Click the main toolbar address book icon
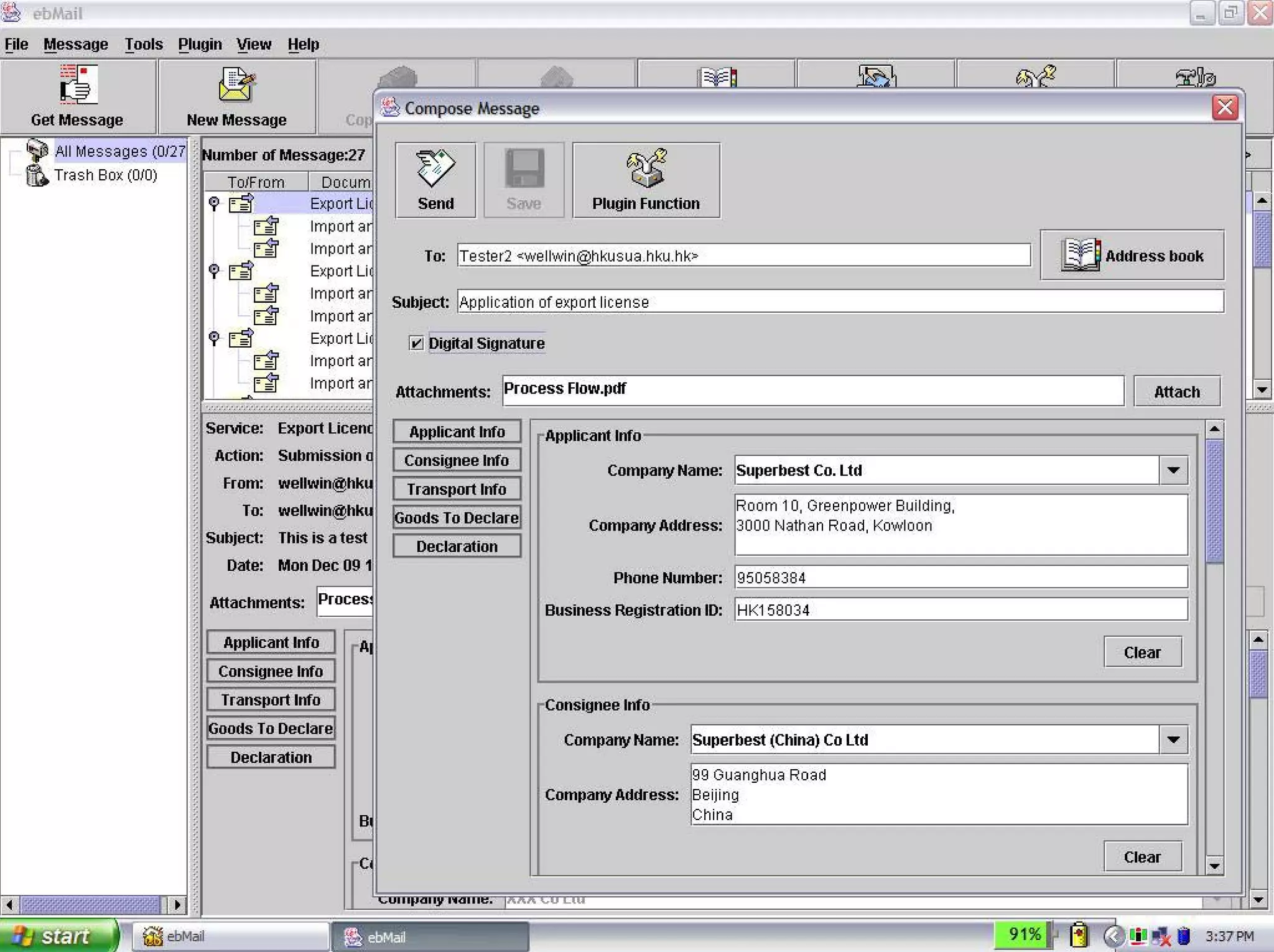The height and width of the screenshot is (952, 1274). pyautogui.click(x=717, y=76)
